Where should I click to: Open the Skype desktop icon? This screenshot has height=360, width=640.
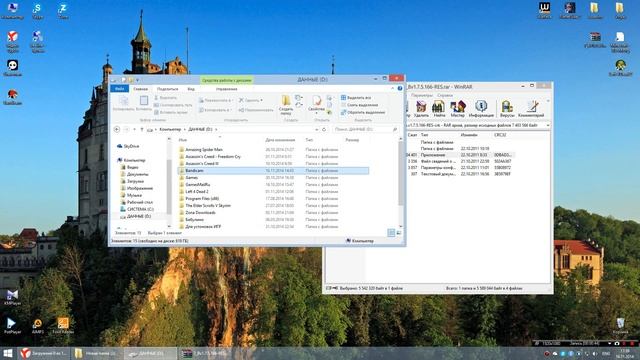(x=37, y=11)
